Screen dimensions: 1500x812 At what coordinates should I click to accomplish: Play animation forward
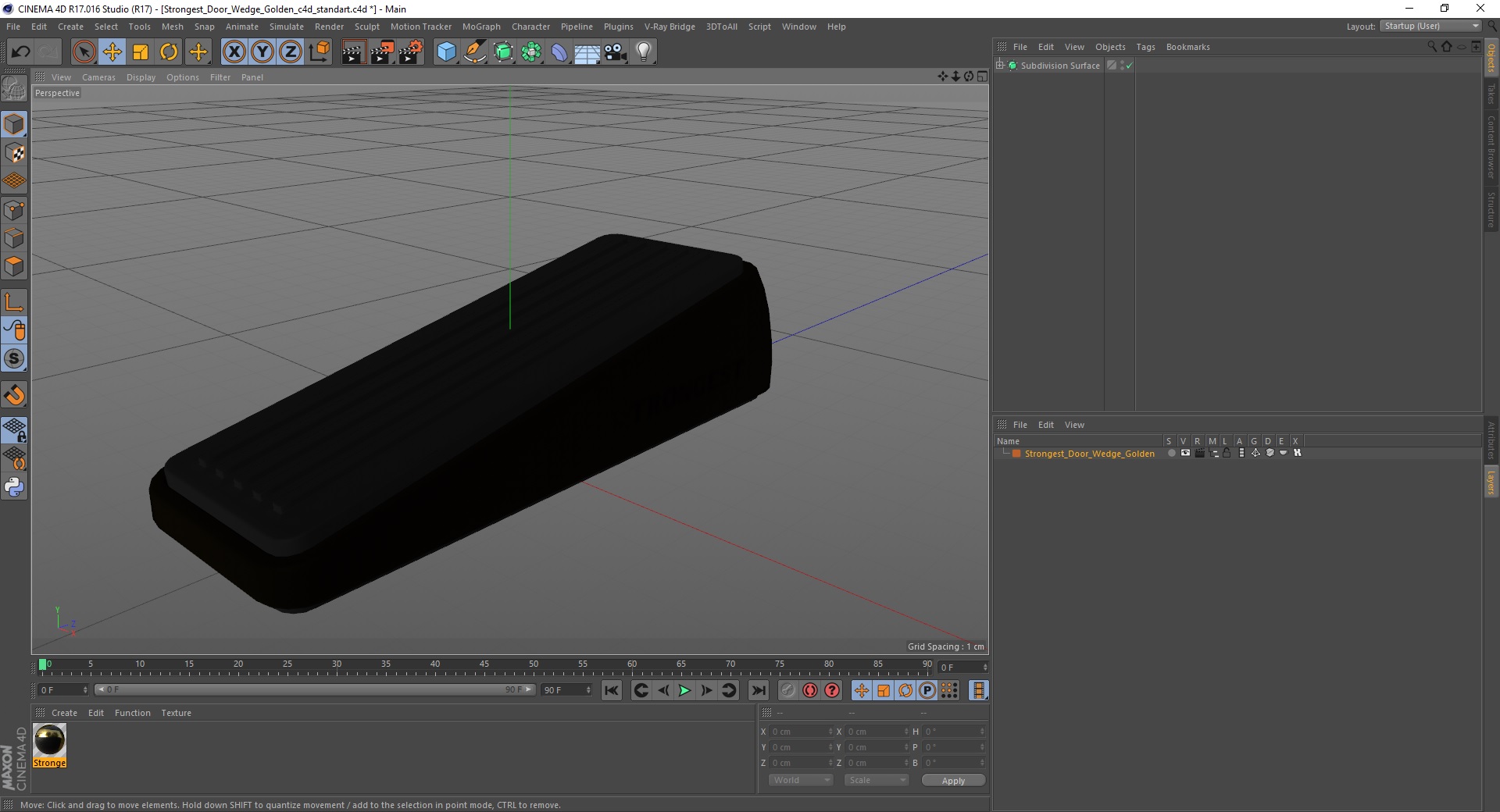684,690
